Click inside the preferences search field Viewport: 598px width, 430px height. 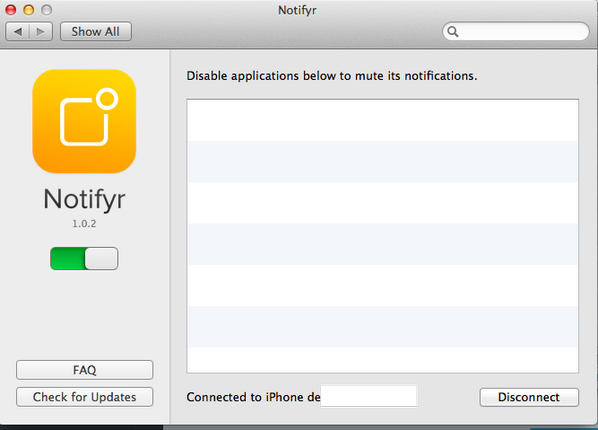[516, 31]
